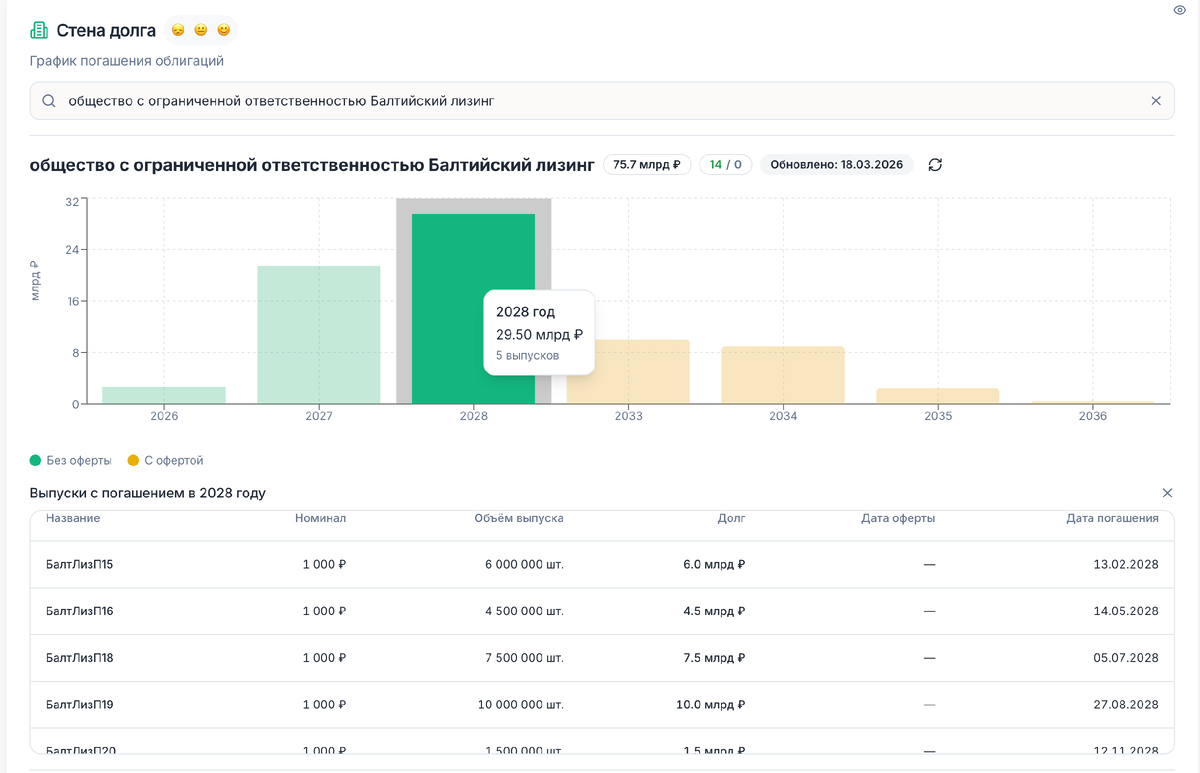Select the highlighted 2028 bar

pyautogui.click(x=474, y=309)
